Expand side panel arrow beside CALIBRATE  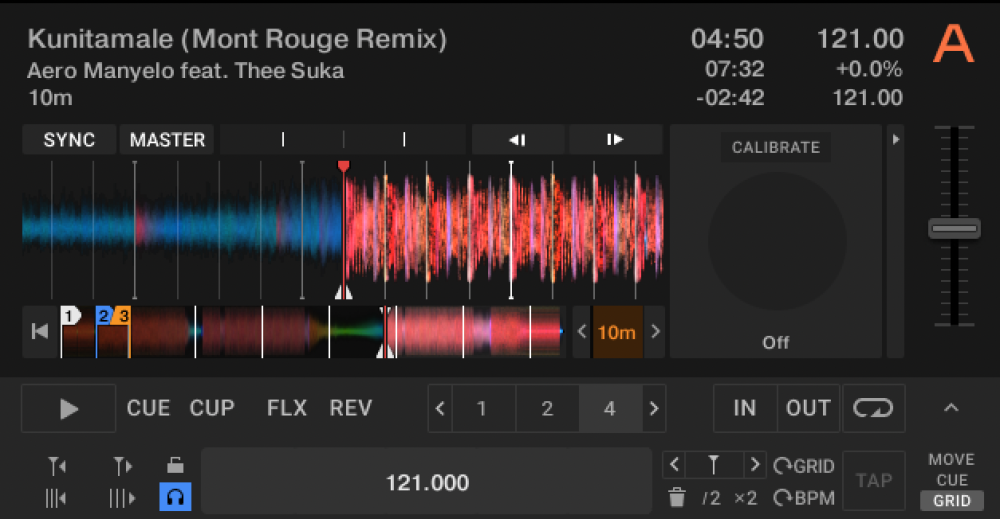[x=895, y=139]
